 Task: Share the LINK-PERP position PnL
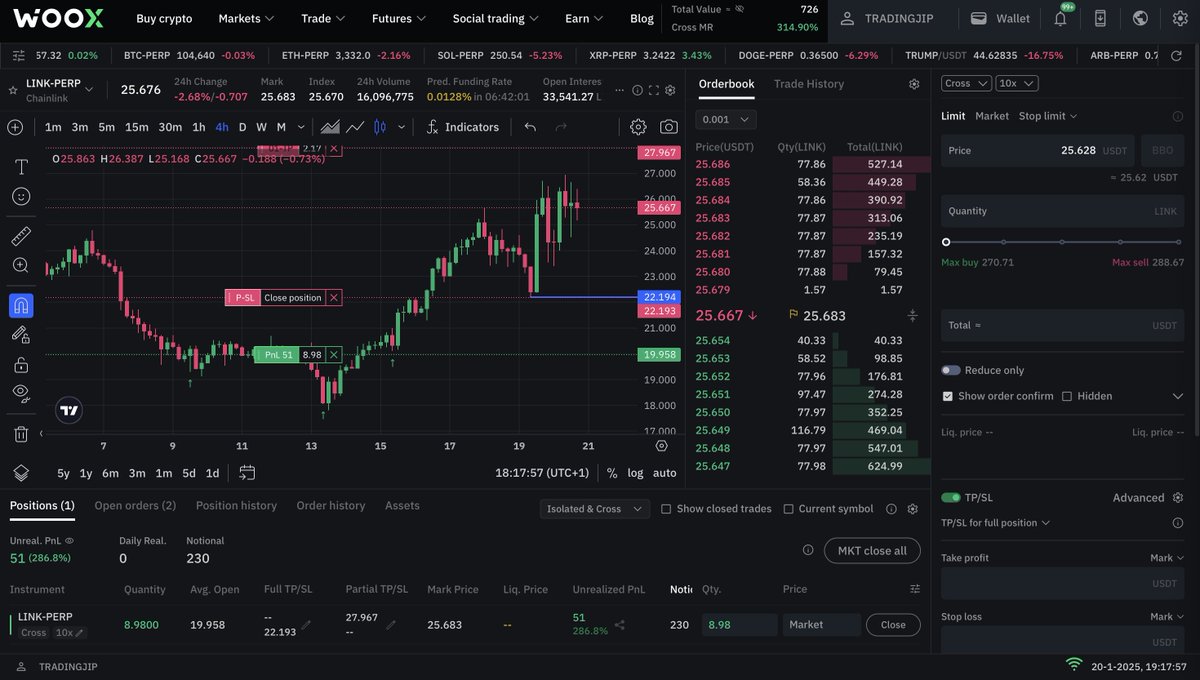pyautogui.click(x=619, y=625)
